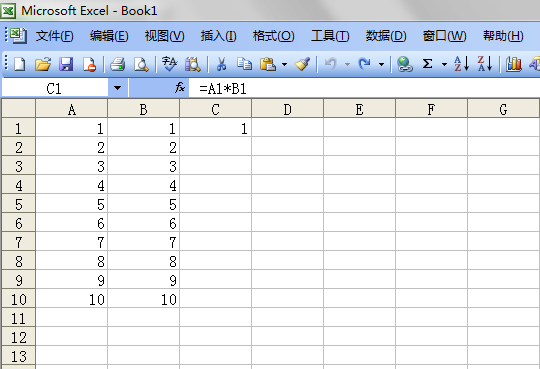
Task: Select cell B10 containing 10
Action: (x=144, y=299)
